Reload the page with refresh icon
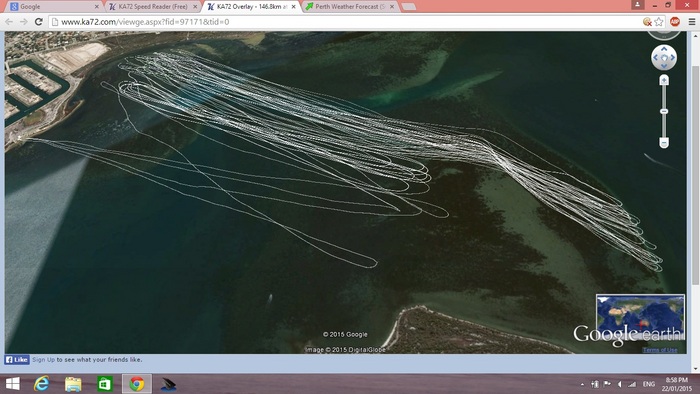700x394 pixels. click(39, 22)
